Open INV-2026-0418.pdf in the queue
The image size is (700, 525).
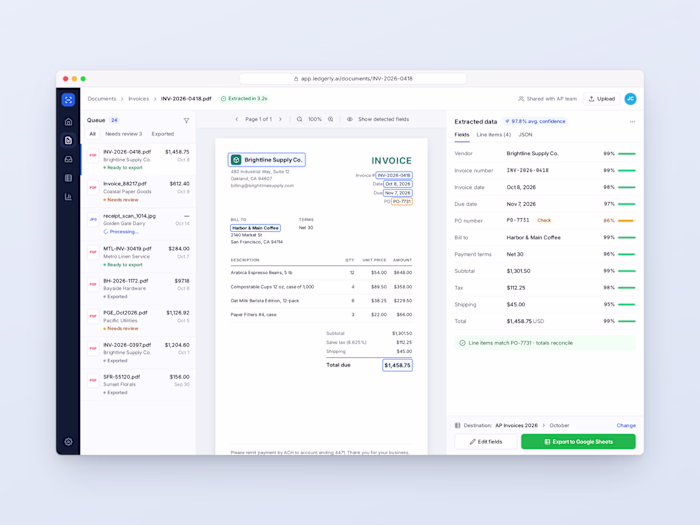[x=138, y=159]
